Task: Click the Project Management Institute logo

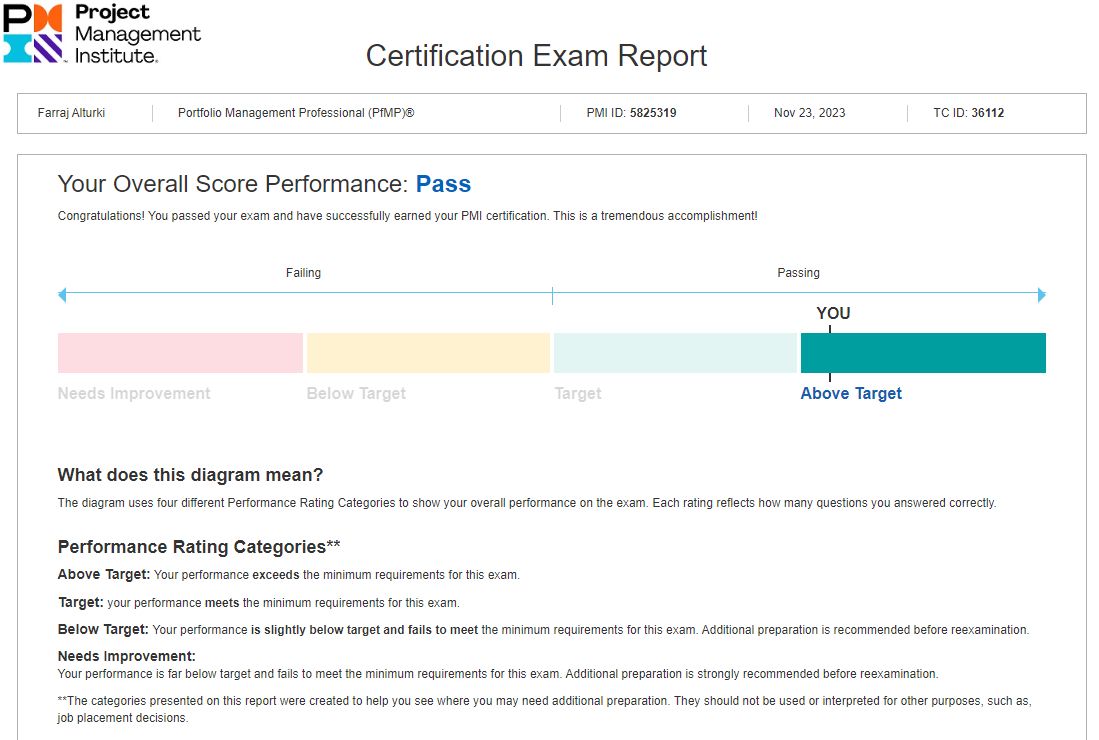Action: (x=102, y=33)
